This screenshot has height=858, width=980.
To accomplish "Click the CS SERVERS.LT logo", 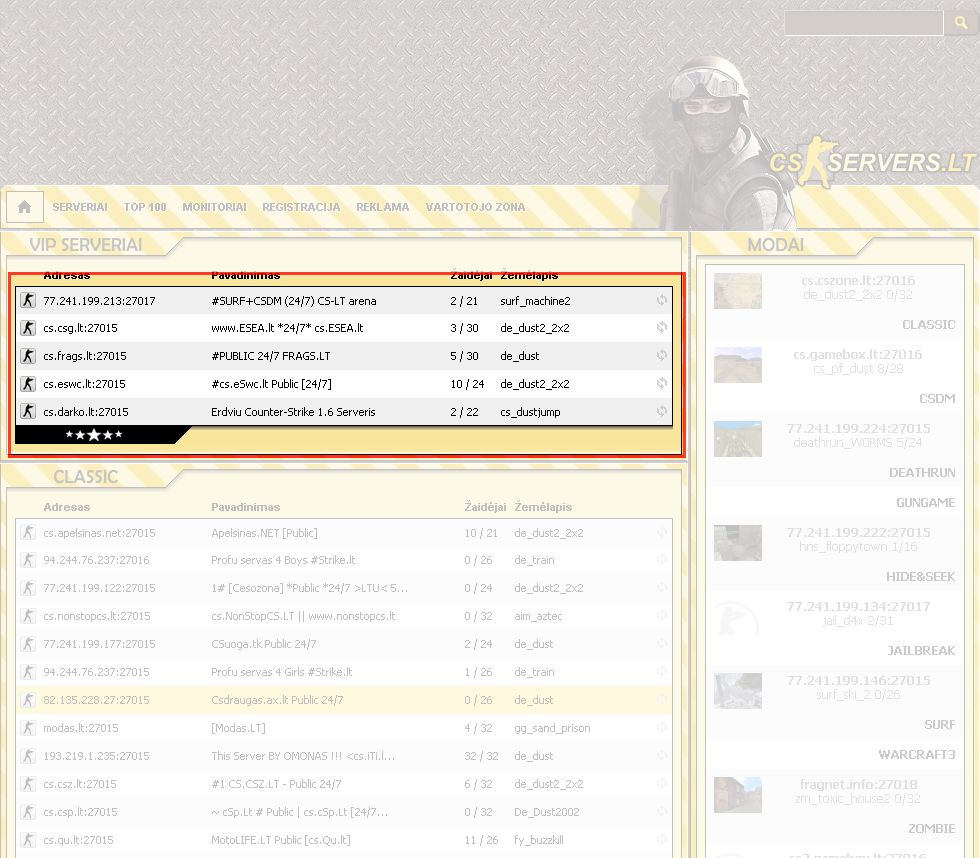I will pyautogui.click(x=871, y=162).
